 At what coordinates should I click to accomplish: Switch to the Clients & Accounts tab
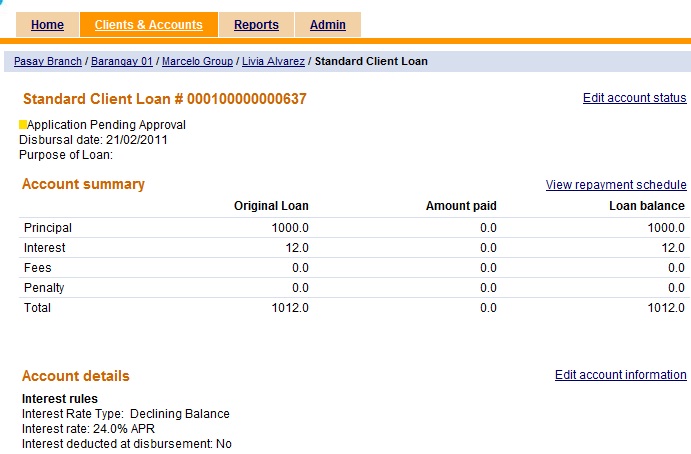pos(148,25)
